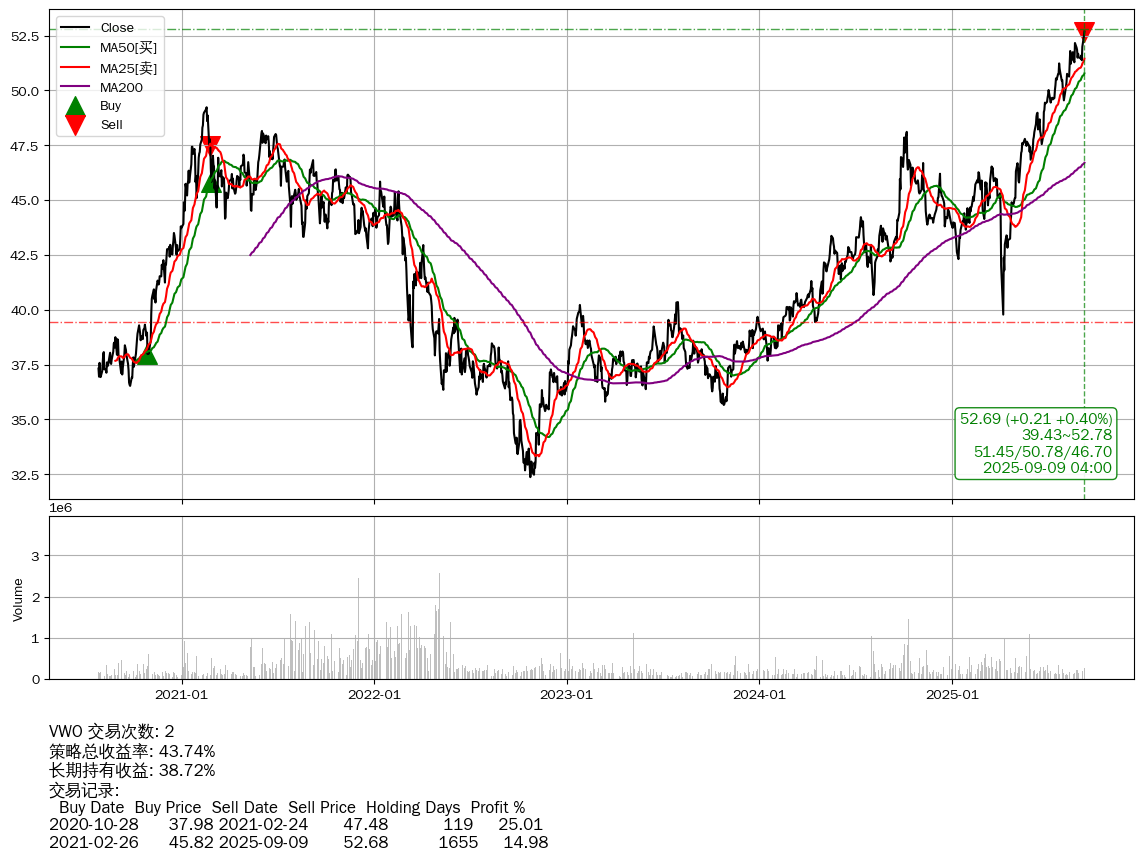The image size is (1143, 860).
Task: Click the red Sell triangle in the legend
Action: tap(75, 125)
